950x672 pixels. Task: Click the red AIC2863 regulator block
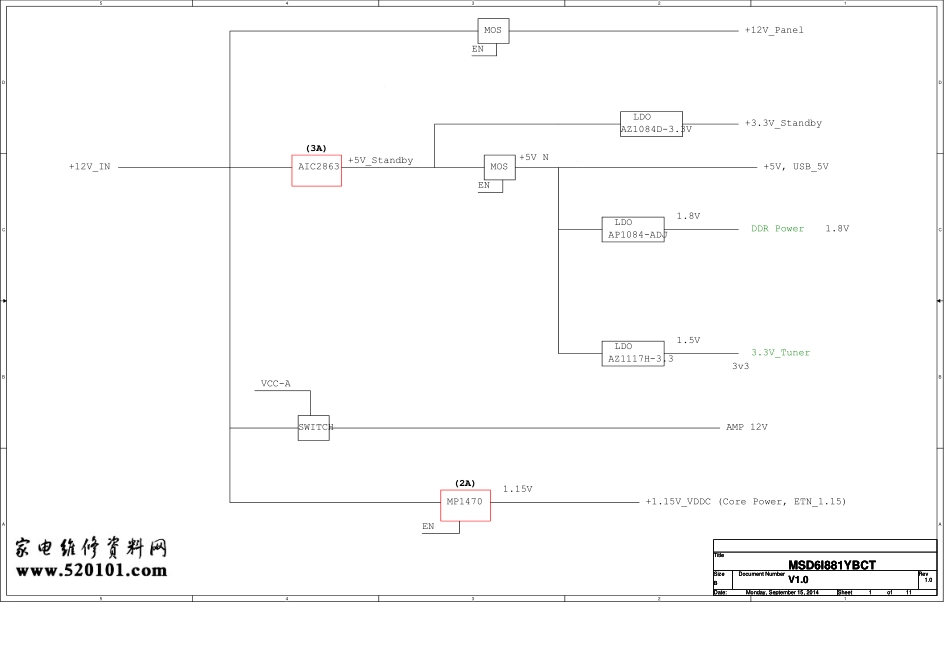(x=316, y=170)
